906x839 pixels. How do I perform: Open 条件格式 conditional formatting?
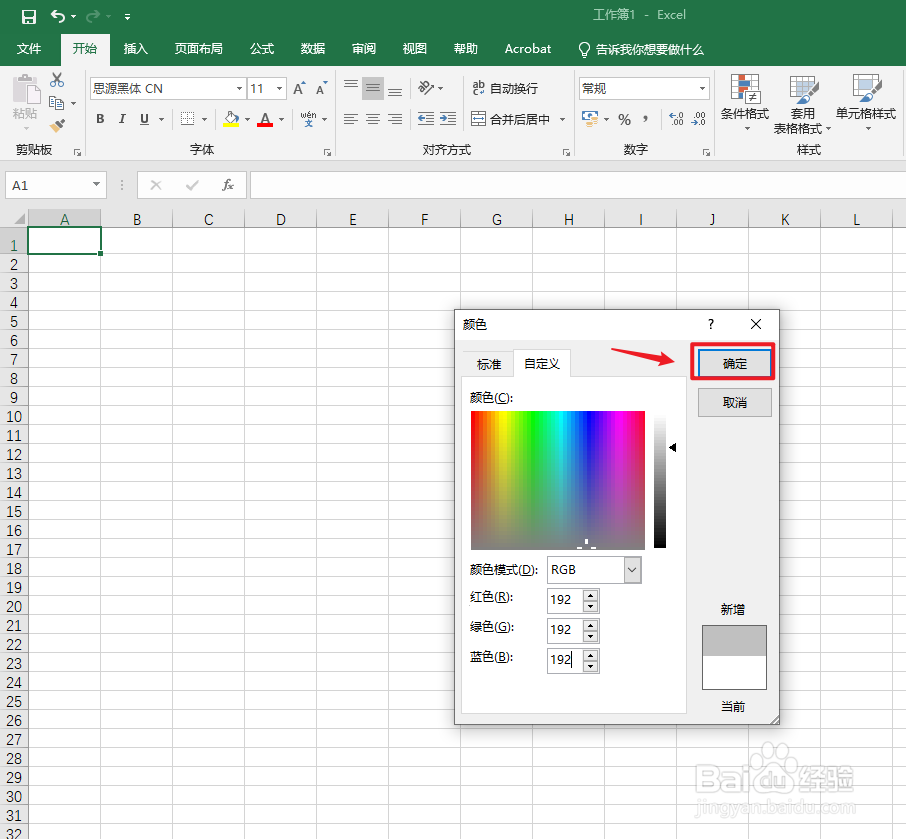coord(745,103)
